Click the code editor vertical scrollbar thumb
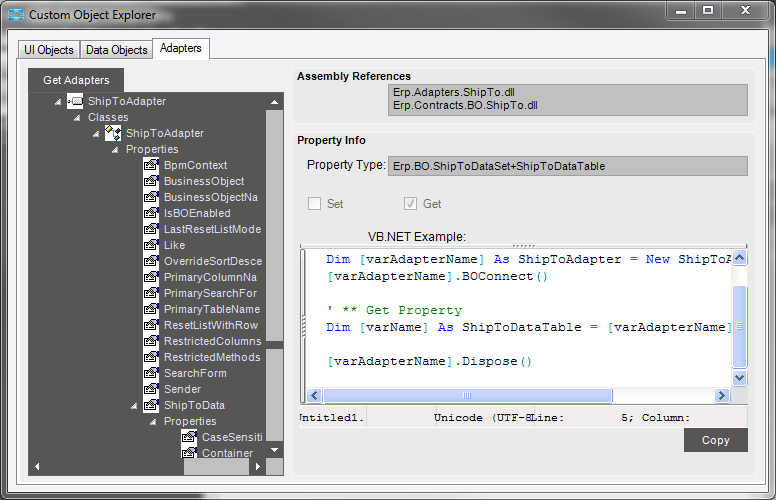776x500 pixels. click(739, 327)
